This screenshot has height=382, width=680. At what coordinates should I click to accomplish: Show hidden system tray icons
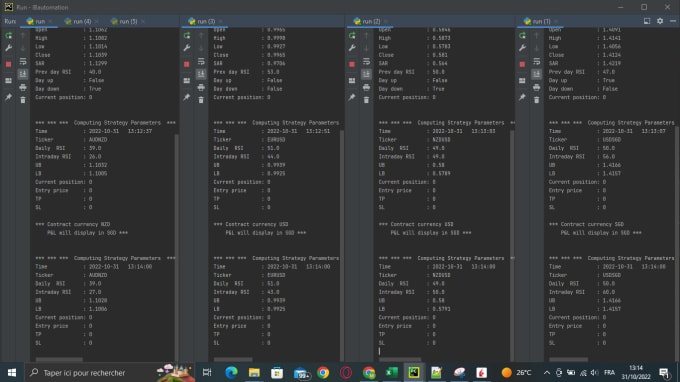[547, 372]
